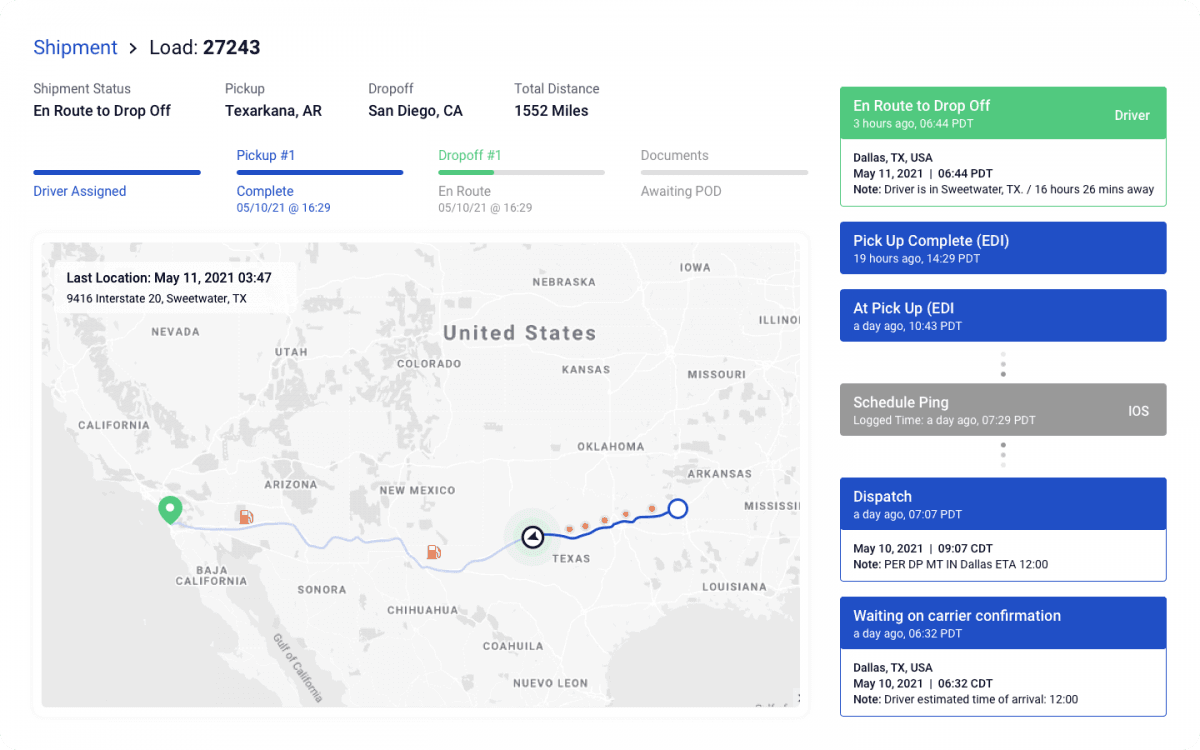Open the Shipment breadcrumb link
Screen dimensions: 1200x750
pyautogui.click(x=75, y=48)
